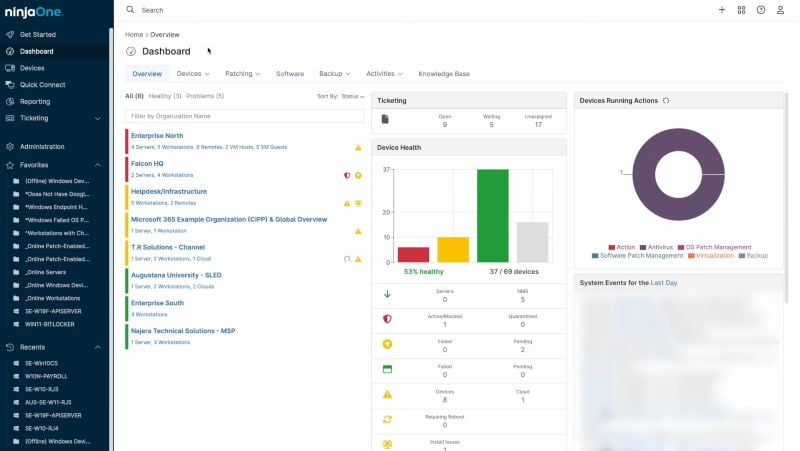Image resolution: width=800 pixels, height=451 pixels.
Task: Click the search magnifier icon
Action: point(130,10)
